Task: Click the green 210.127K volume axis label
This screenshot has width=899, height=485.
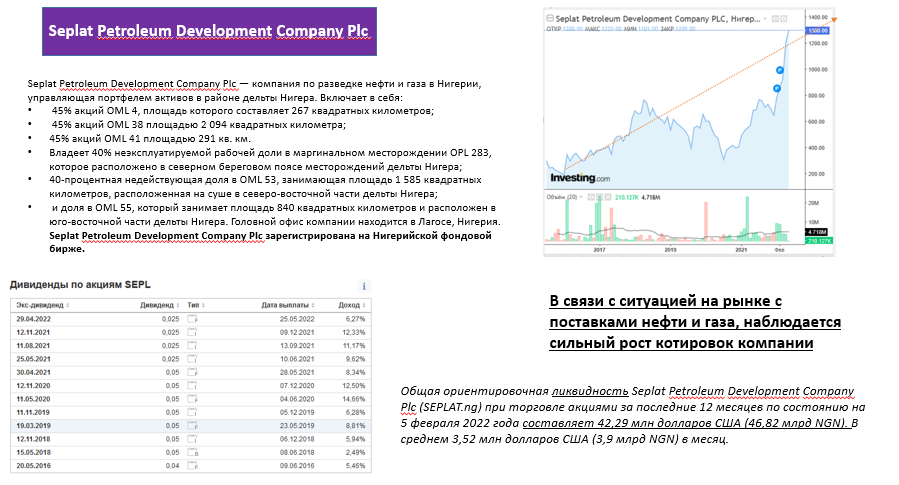Action: (x=819, y=241)
